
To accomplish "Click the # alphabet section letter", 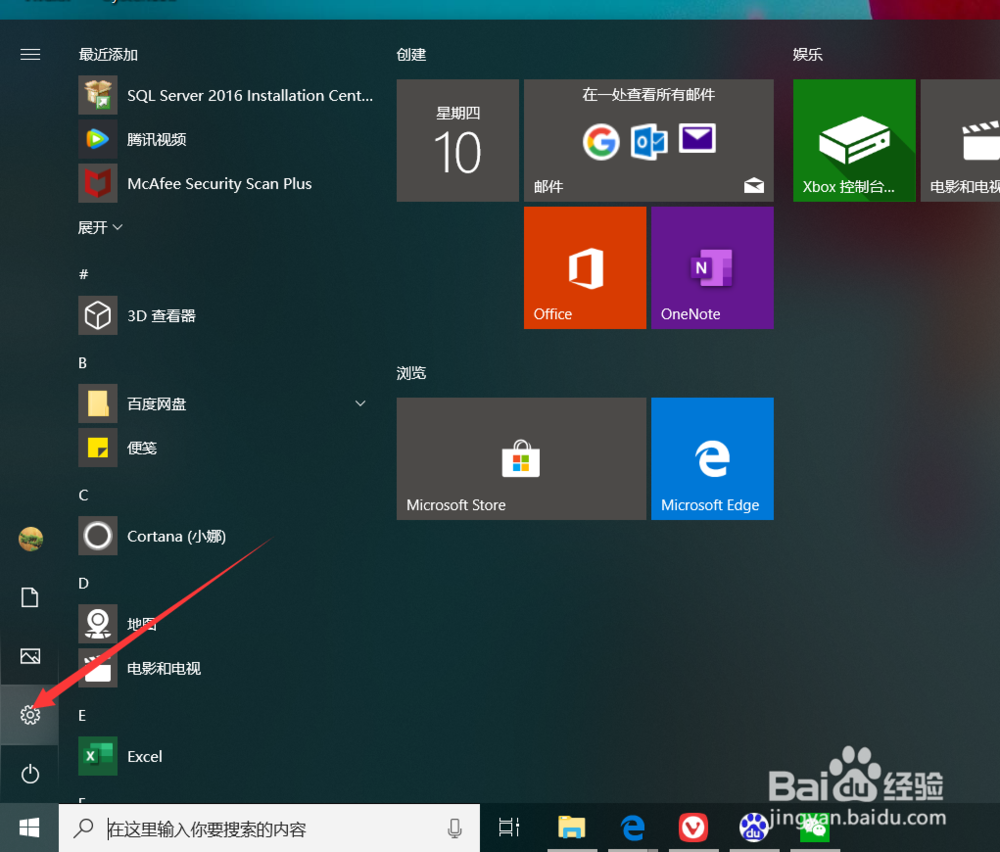I will pyautogui.click(x=84, y=274).
